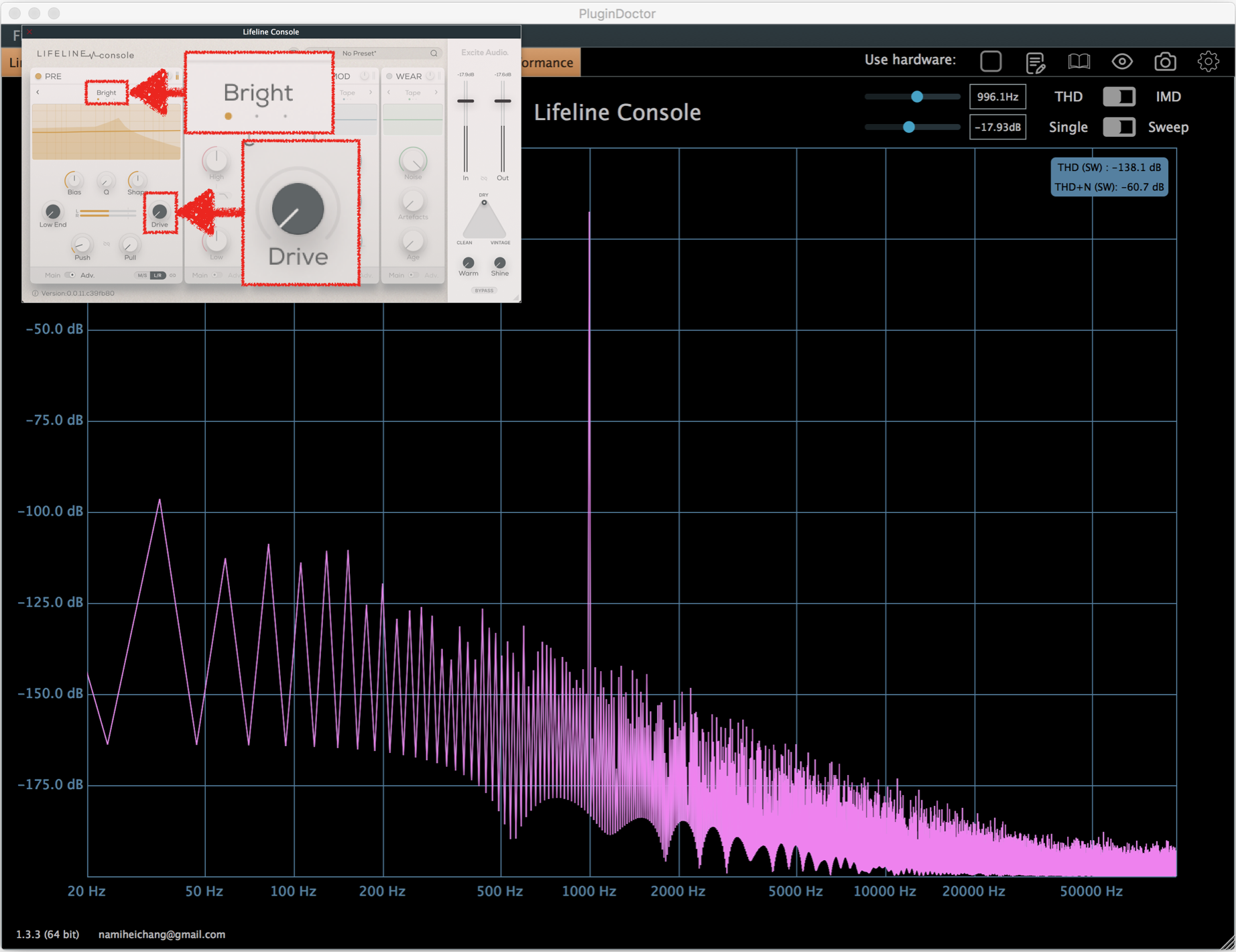This screenshot has height=952, width=1236.
Task: Click PRE previous-mode left chevron
Action: [38, 93]
